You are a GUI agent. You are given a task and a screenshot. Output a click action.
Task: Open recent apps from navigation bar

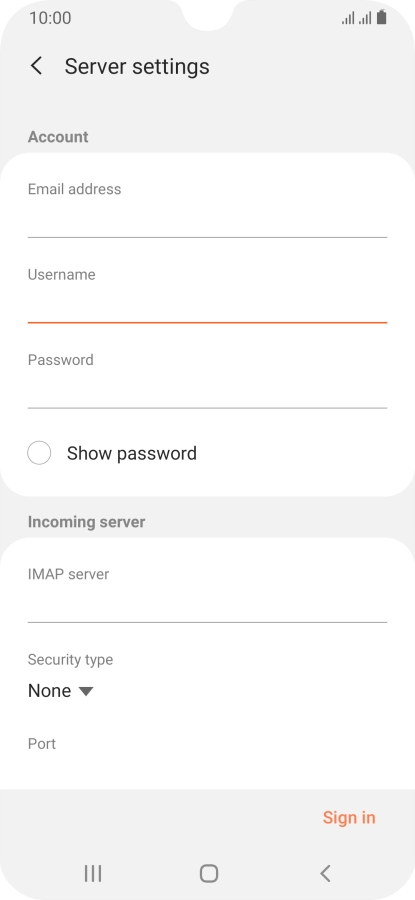coord(93,873)
